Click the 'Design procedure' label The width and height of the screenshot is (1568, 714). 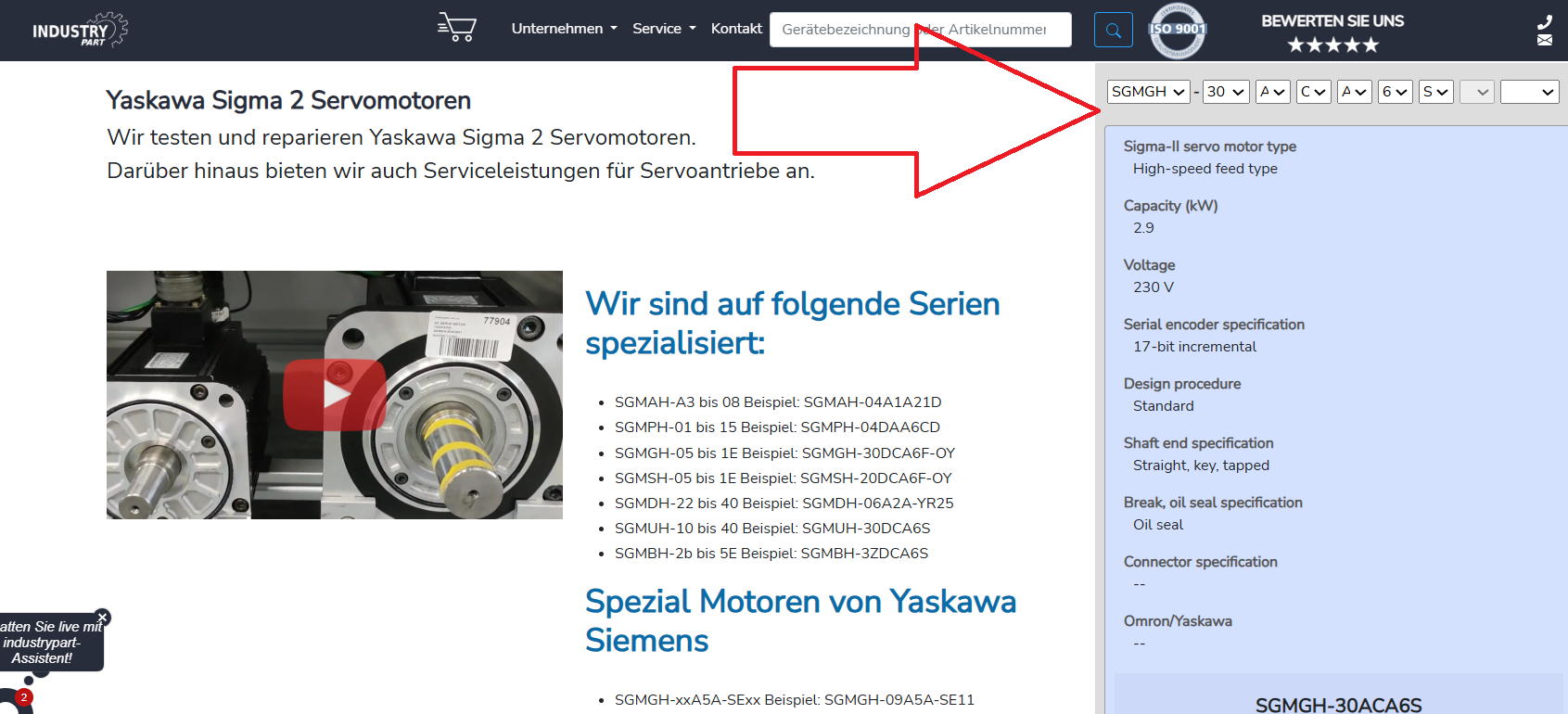[x=1182, y=384]
